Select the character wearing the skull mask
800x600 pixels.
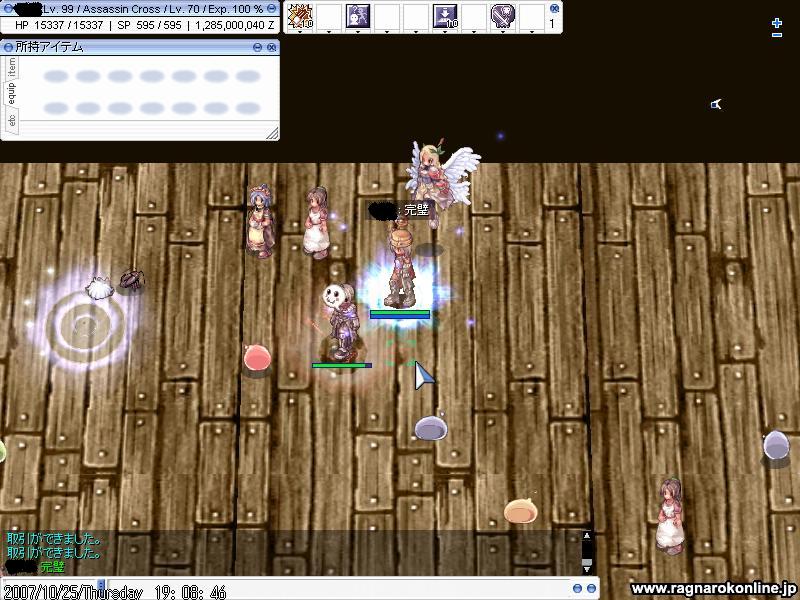(x=341, y=320)
